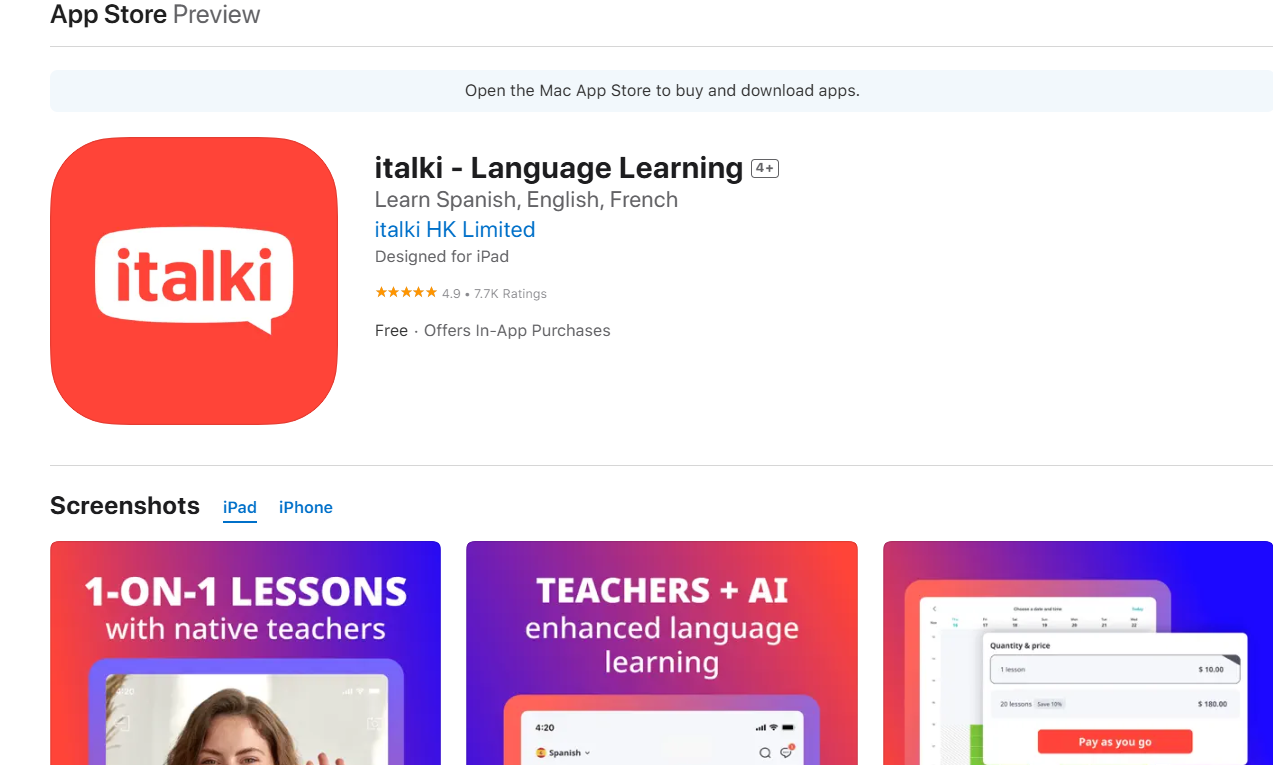Switch to the iPhone screenshots tab

[x=306, y=507]
